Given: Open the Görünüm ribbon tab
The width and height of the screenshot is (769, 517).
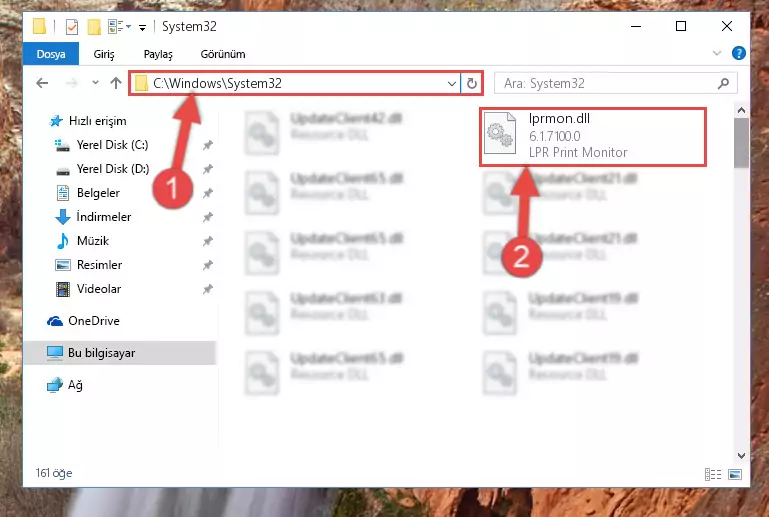Looking at the screenshot, I should click(x=223, y=54).
